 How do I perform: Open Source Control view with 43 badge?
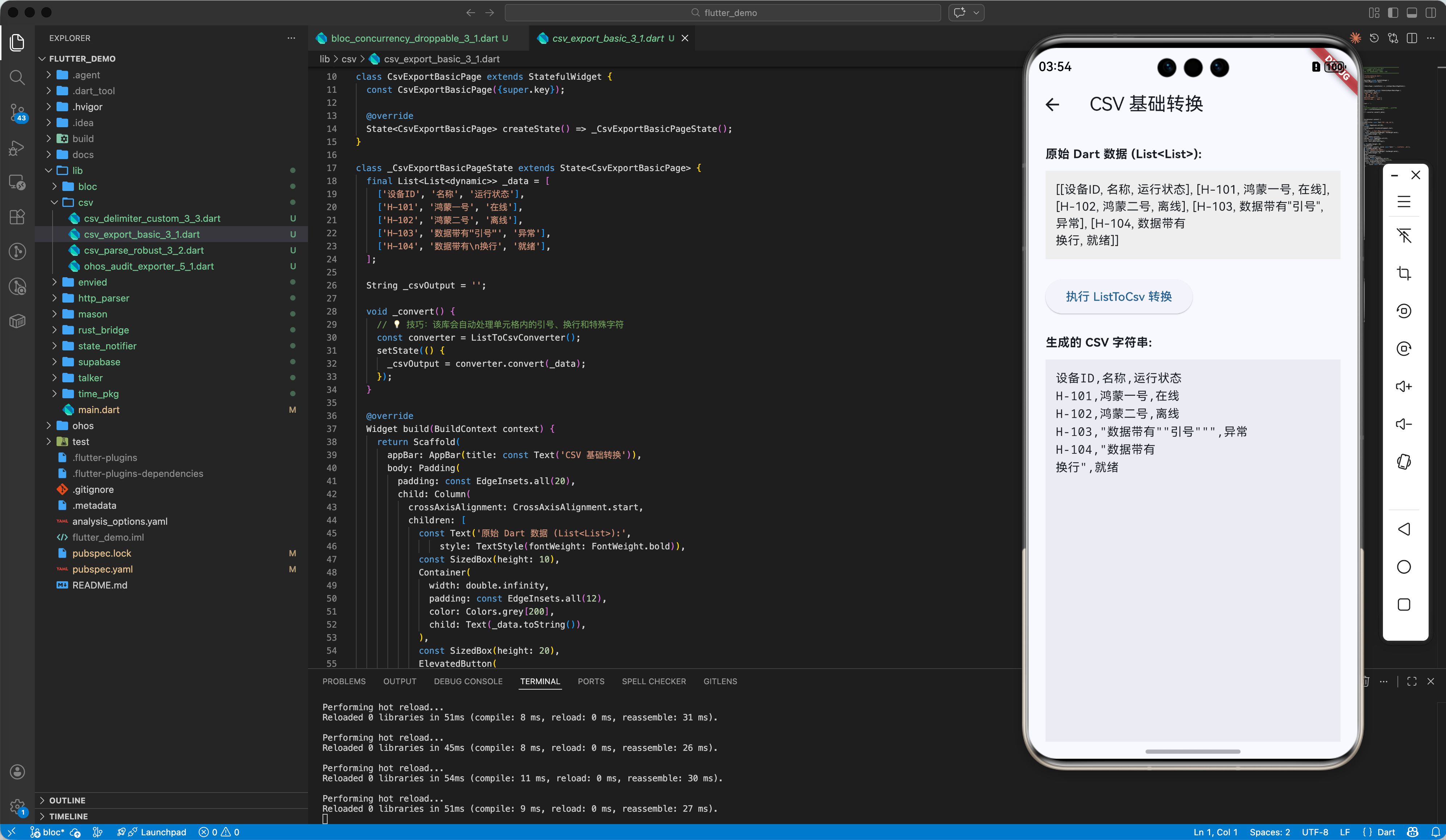point(17,112)
